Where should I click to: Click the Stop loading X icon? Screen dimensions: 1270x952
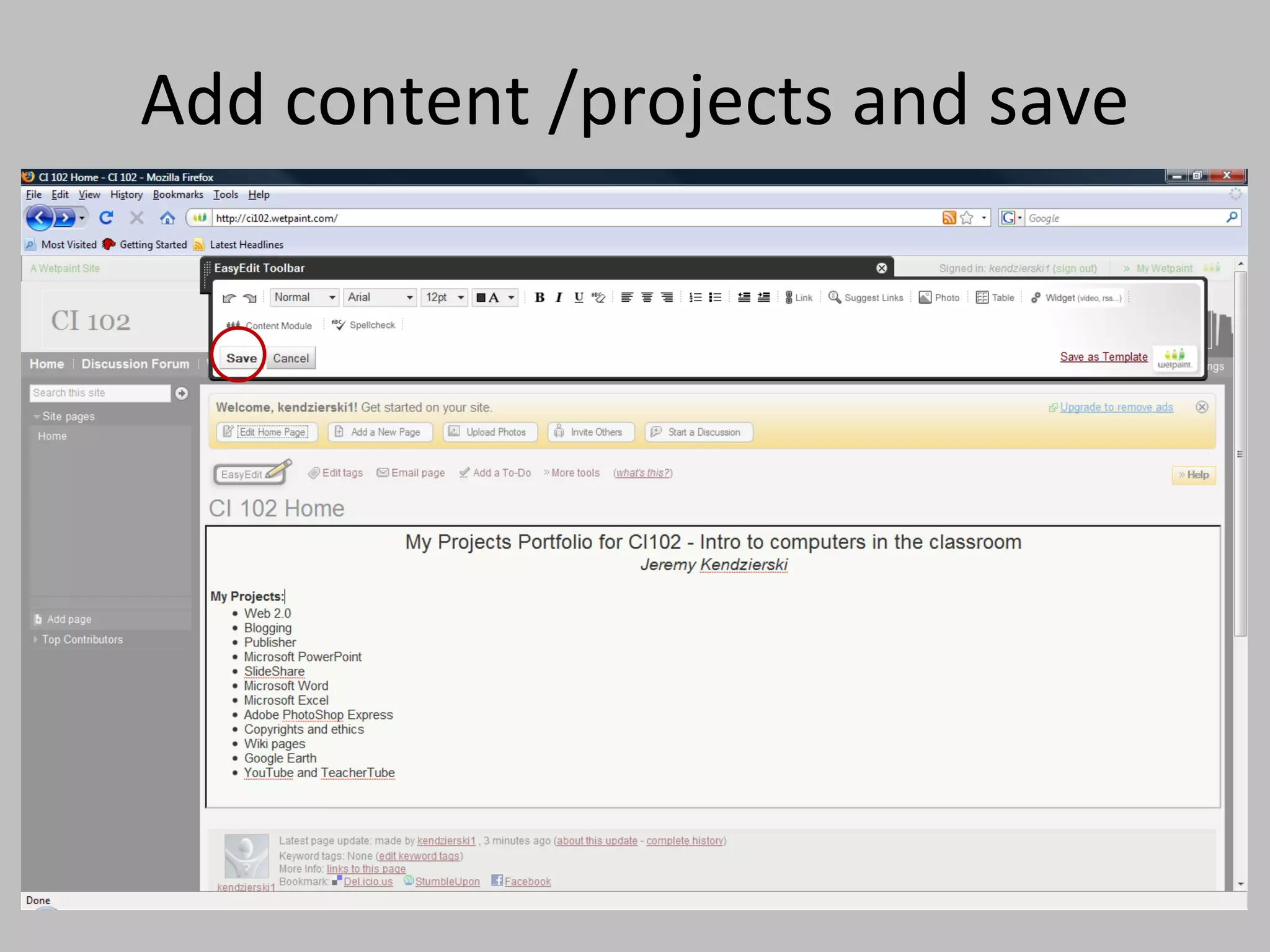pyautogui.click(x=136, y=218)
